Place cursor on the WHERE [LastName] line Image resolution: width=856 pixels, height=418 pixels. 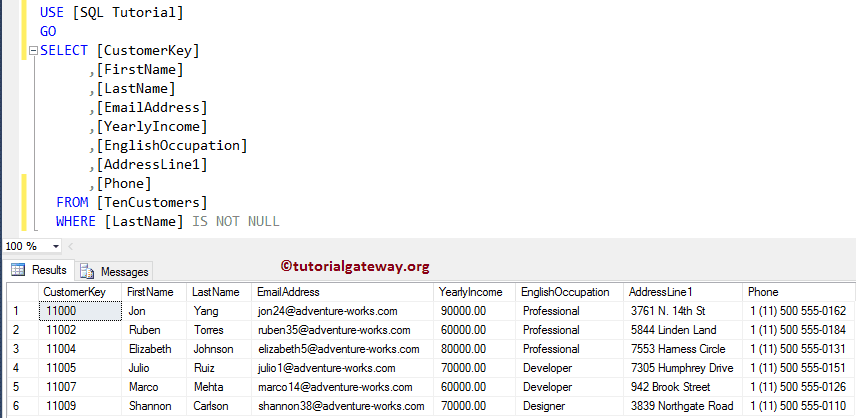pyautogui.click(x=168, y=222)
